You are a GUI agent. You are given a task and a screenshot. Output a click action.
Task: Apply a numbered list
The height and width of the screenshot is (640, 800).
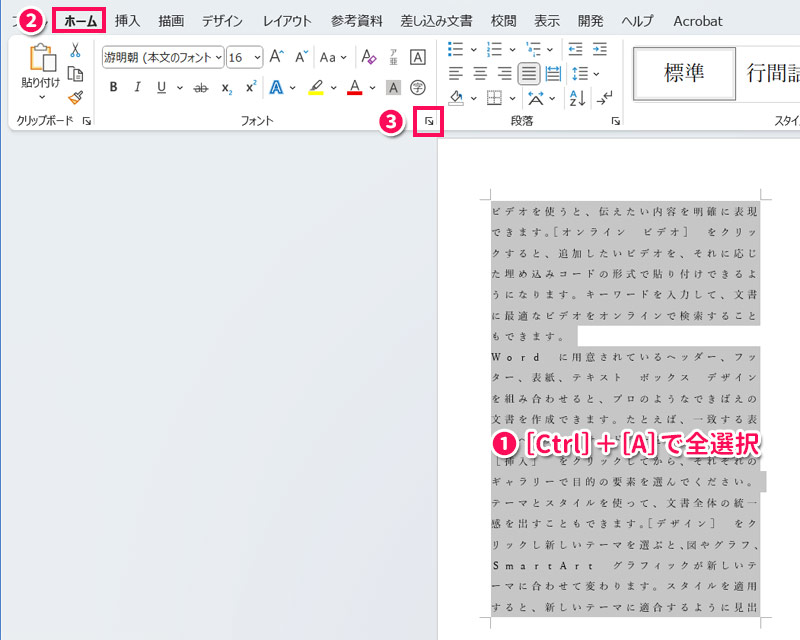(x=494, y=49)
